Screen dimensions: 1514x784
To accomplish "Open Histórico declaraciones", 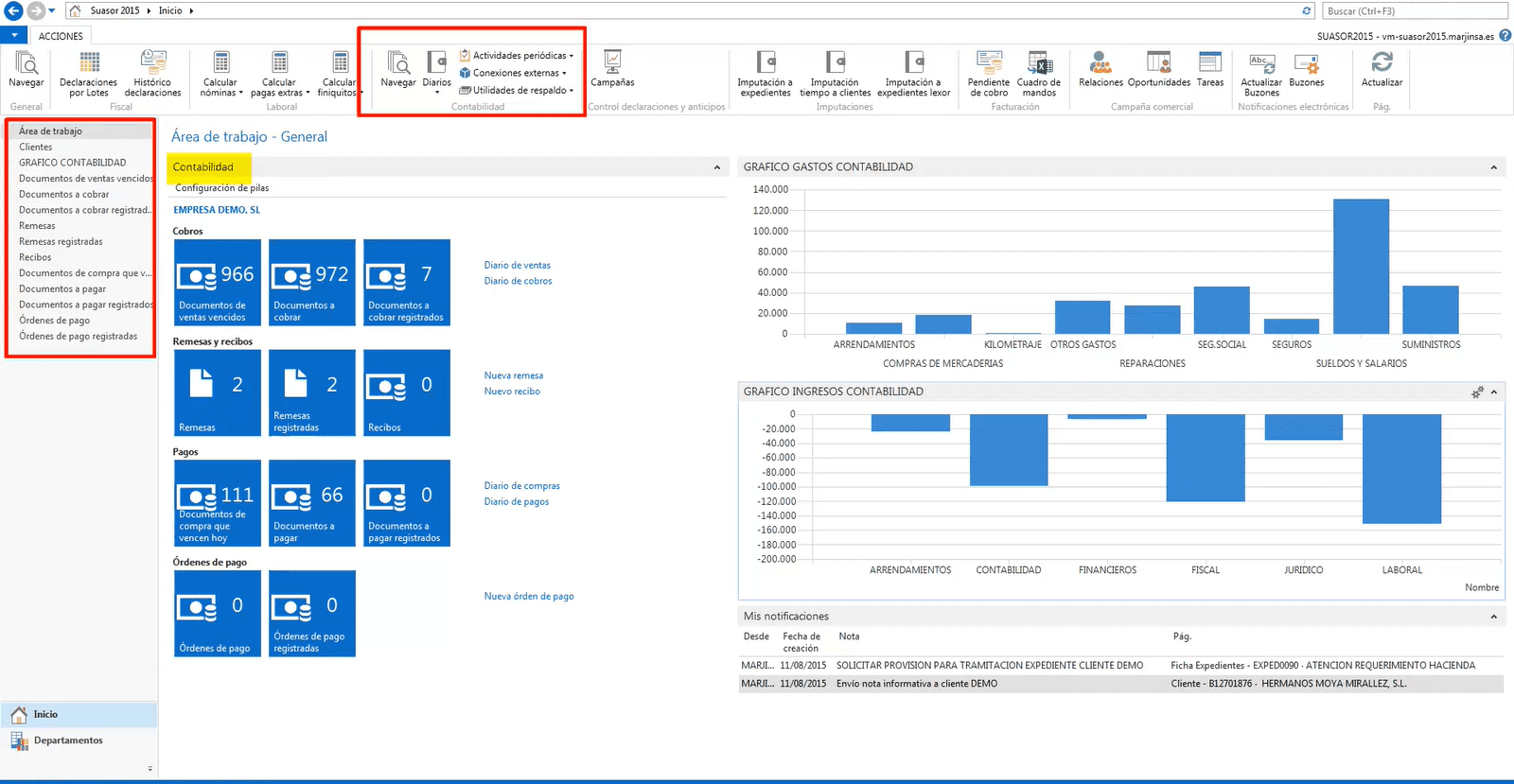I will pyautogui.click(x=152, y=74).
